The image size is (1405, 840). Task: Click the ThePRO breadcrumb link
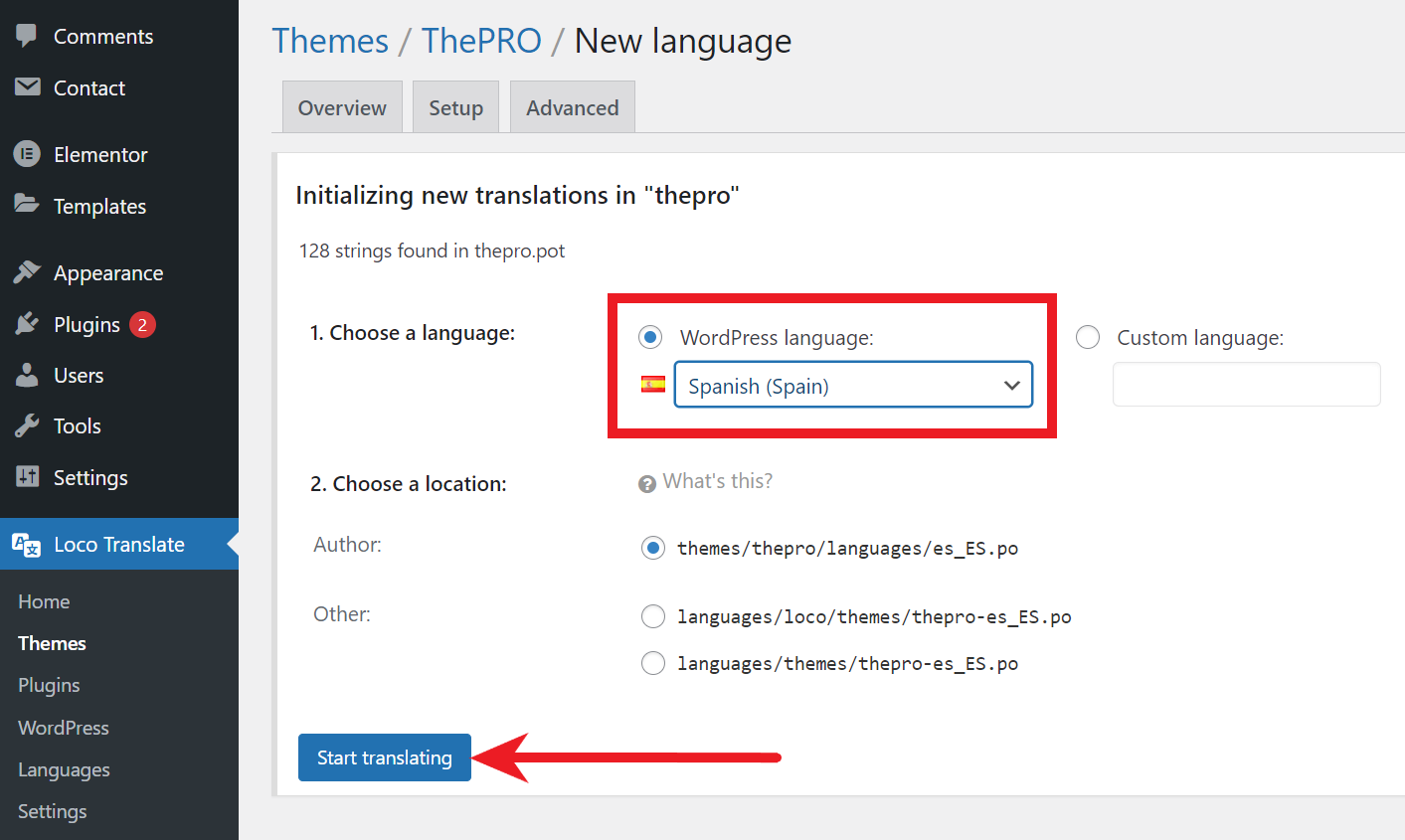click(481, 41)
